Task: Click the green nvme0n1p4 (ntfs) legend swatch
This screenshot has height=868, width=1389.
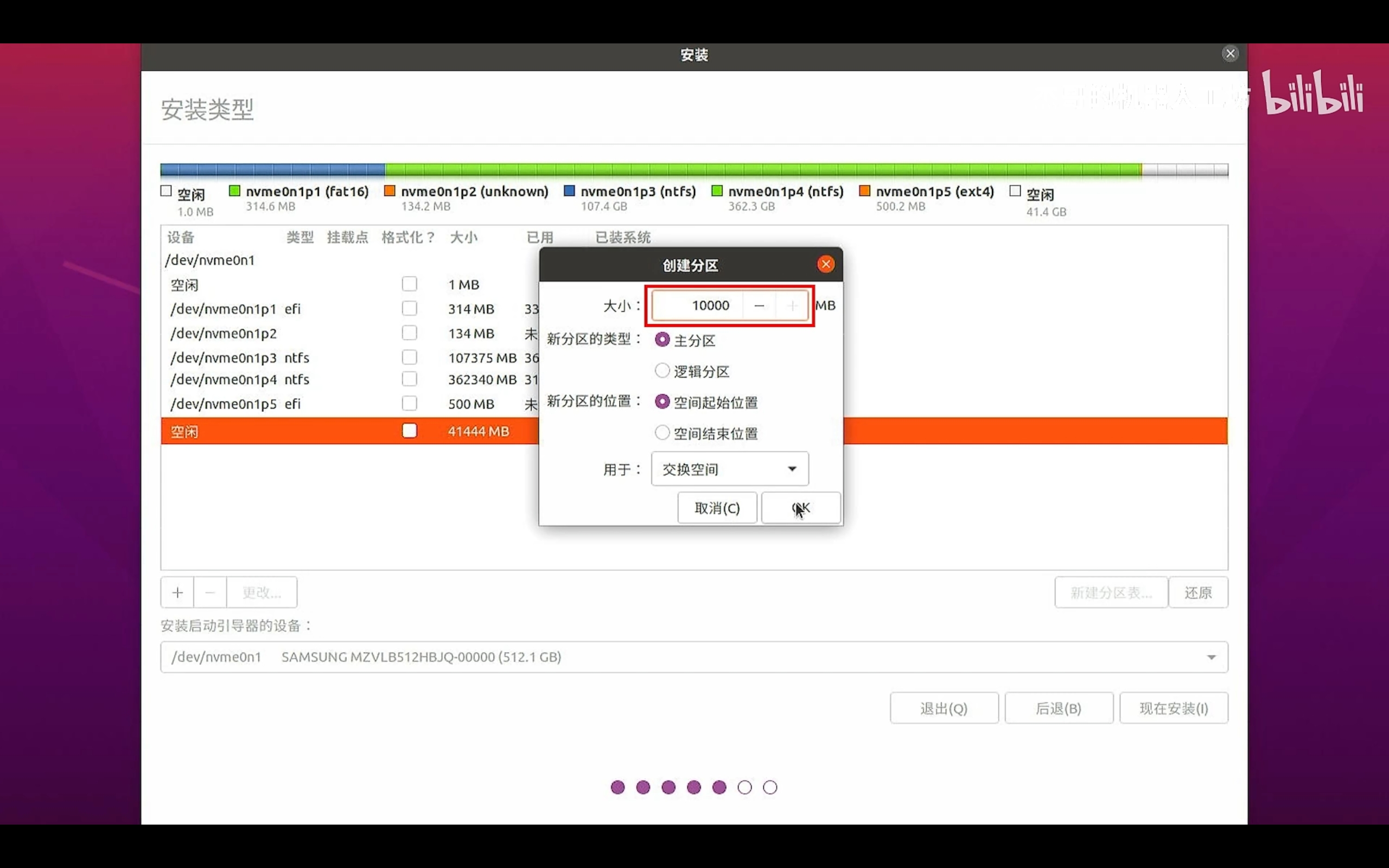Action: point(717,190)
